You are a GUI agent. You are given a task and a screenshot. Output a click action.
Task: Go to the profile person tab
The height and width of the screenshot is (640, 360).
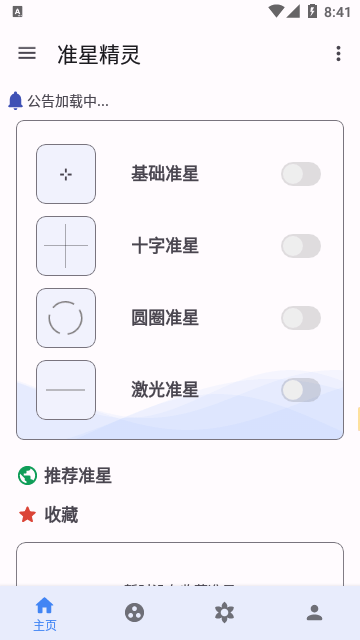tap(314, 613)
